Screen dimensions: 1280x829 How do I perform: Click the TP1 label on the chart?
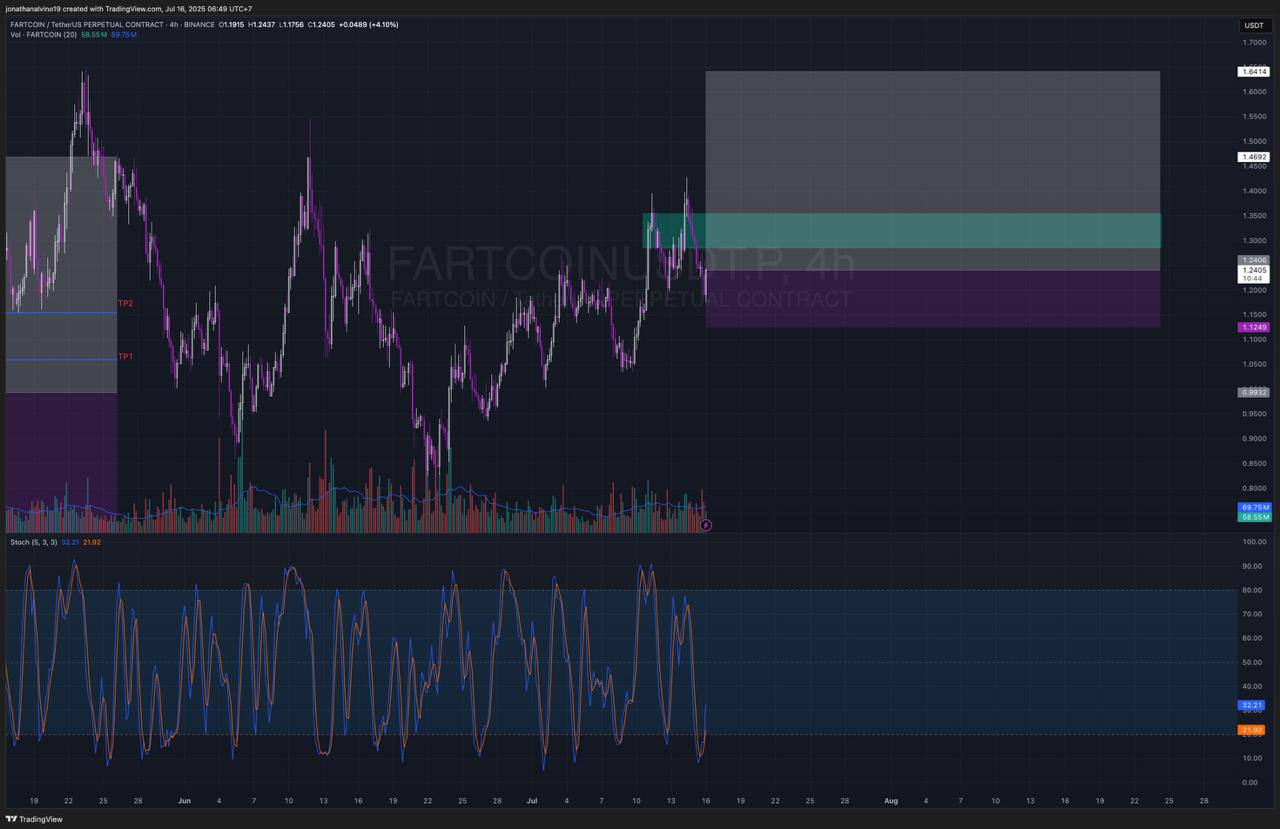(125, 357)
